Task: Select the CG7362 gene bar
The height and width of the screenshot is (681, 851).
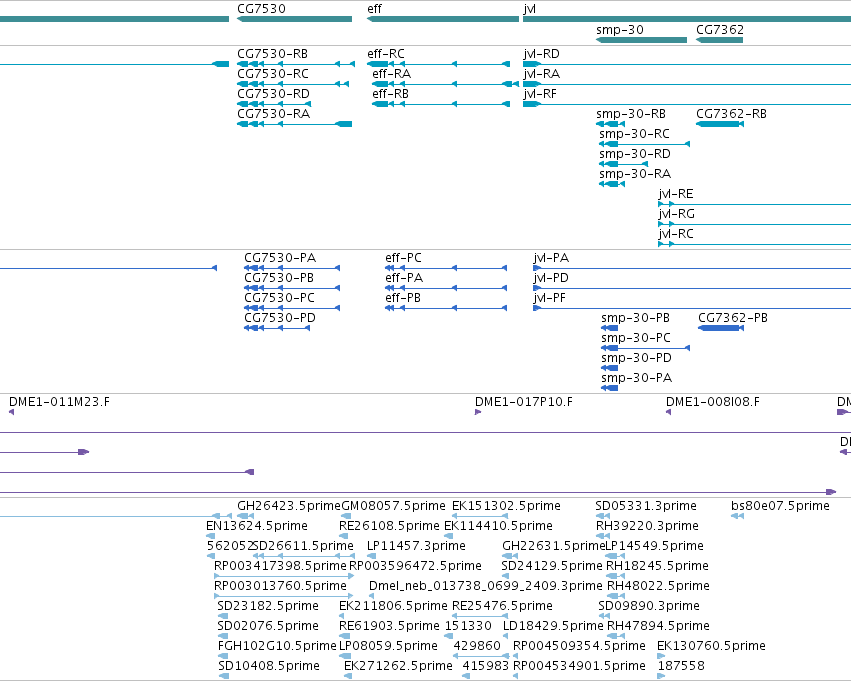Action: tap(719, 40)
